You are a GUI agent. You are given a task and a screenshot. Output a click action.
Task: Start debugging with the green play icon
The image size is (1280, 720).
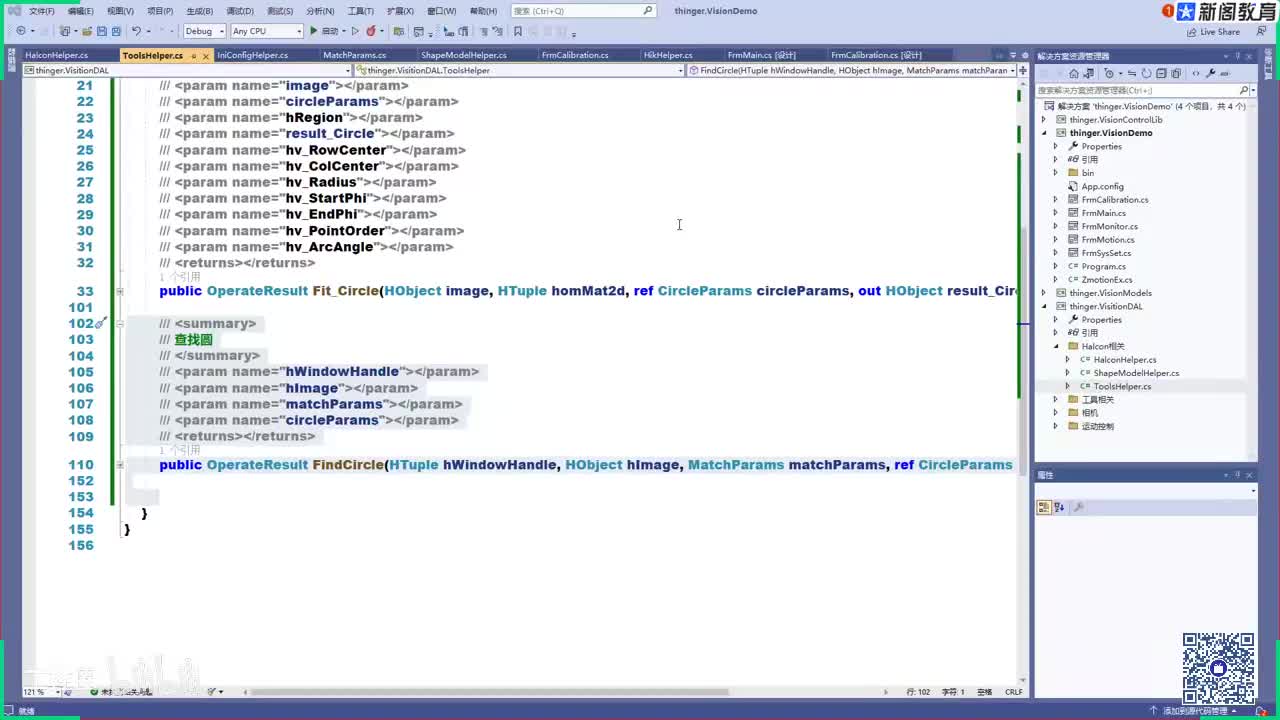click(x=314, y=31)
